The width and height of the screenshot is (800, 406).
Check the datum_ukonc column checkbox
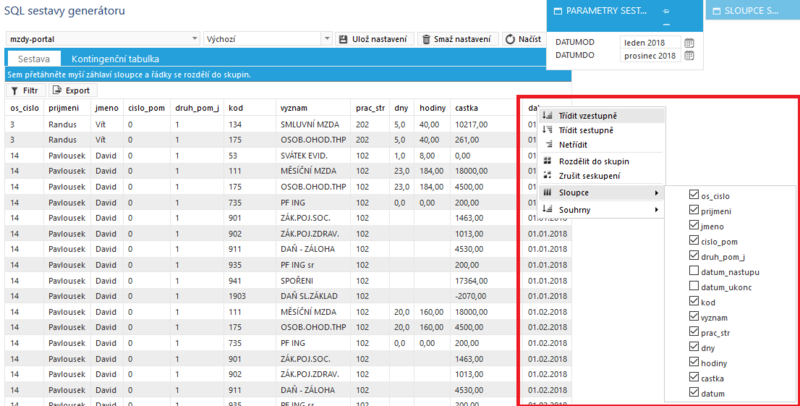pyautogui.click(x=693, y=286)
